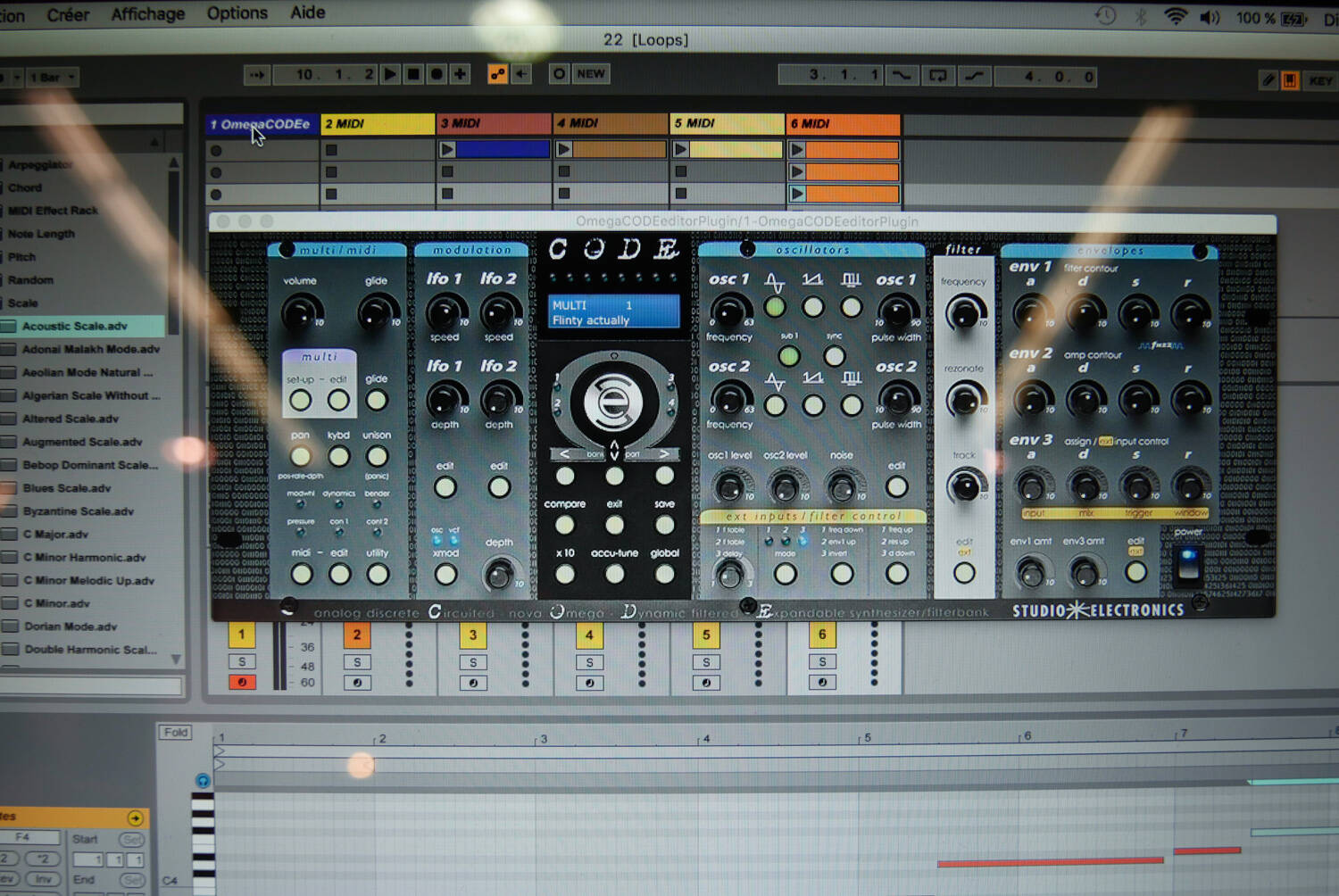Toggle the orange Automation Arm button
Viewport: 1339px width, 896px height.
pyautogui.click(x=498, y=74)
